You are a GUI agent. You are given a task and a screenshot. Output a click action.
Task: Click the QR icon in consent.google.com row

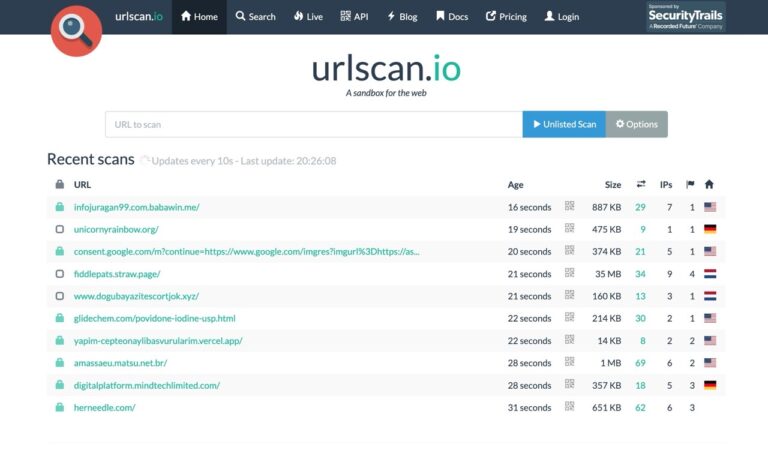569,250
